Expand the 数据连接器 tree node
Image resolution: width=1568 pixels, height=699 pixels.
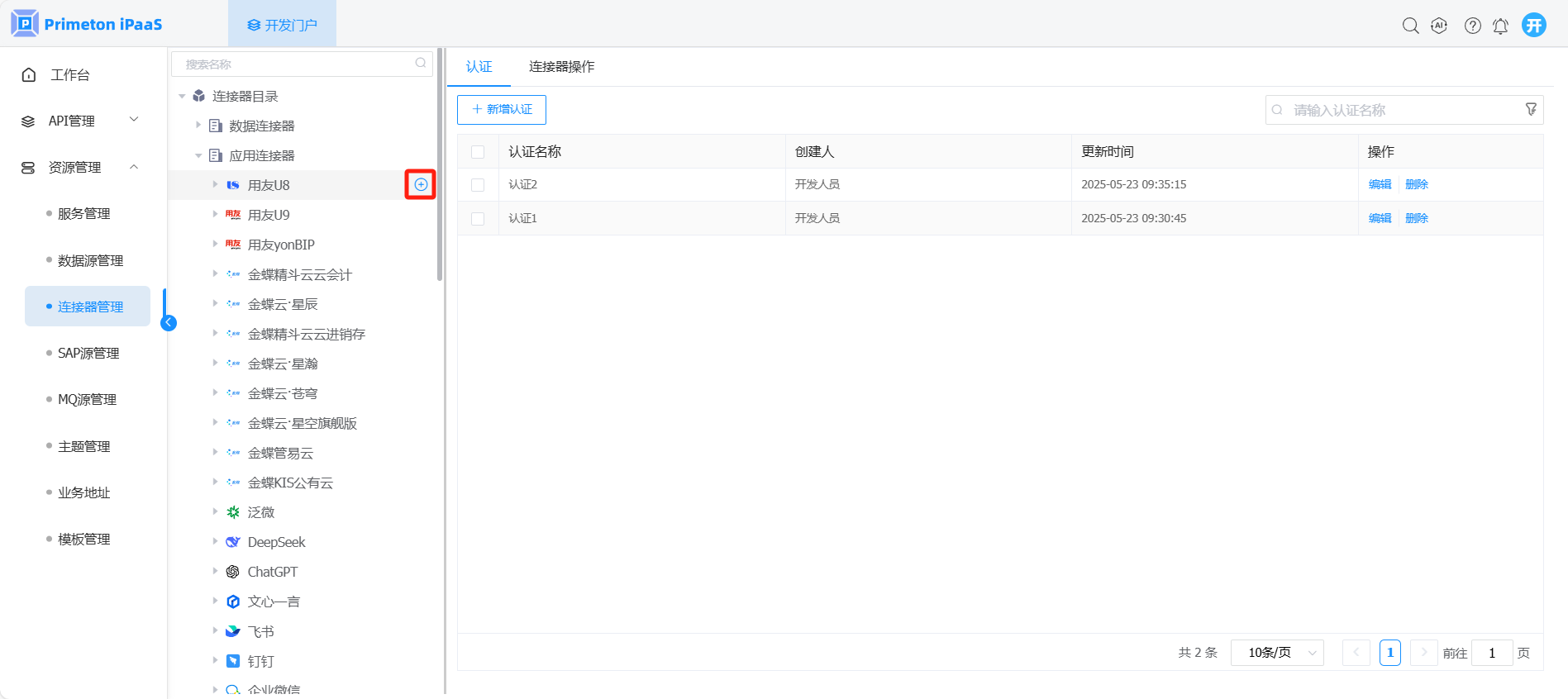click(x=198, y=126)
